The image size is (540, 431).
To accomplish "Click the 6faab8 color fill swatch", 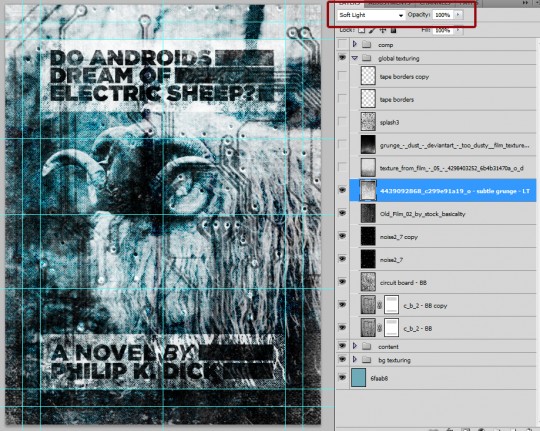I will click(x=359, y=378).
